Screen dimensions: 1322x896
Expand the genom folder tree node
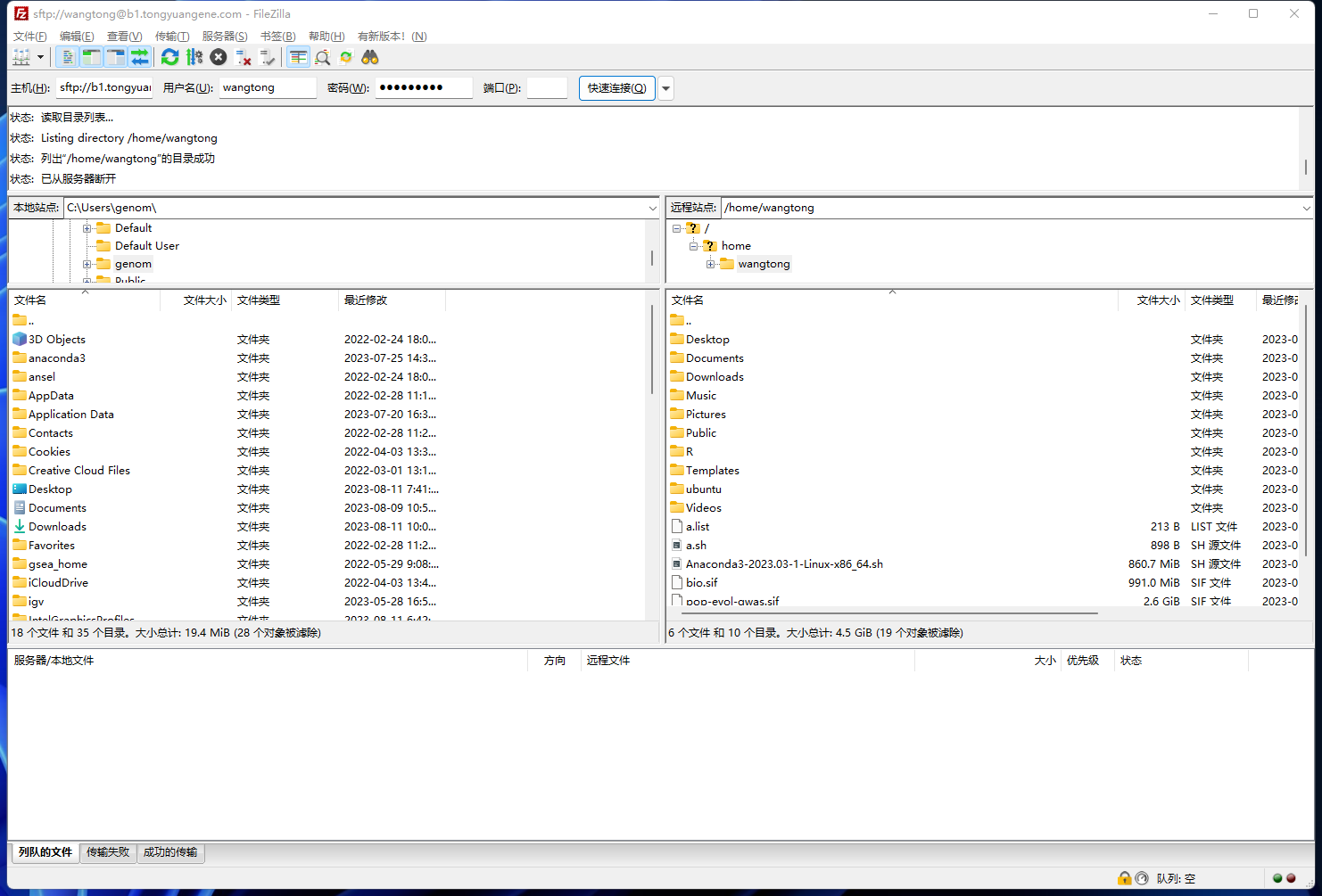87,264
